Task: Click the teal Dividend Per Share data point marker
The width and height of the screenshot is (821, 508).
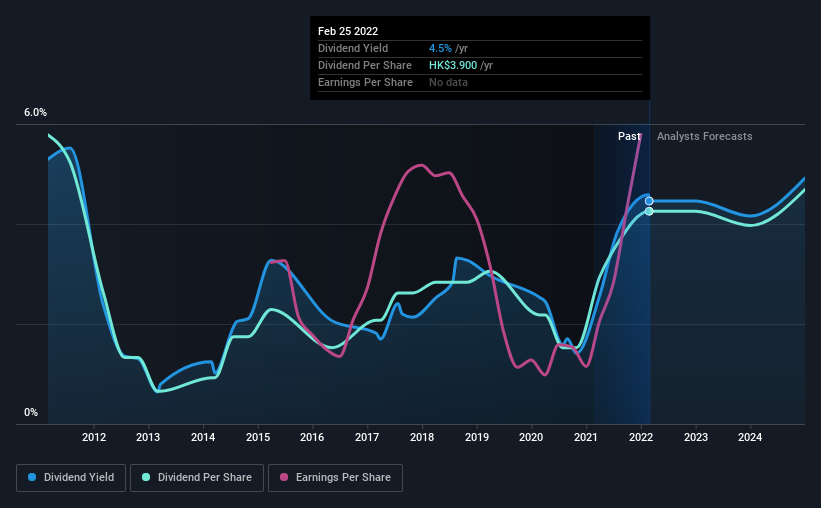Action: point(649,212)
